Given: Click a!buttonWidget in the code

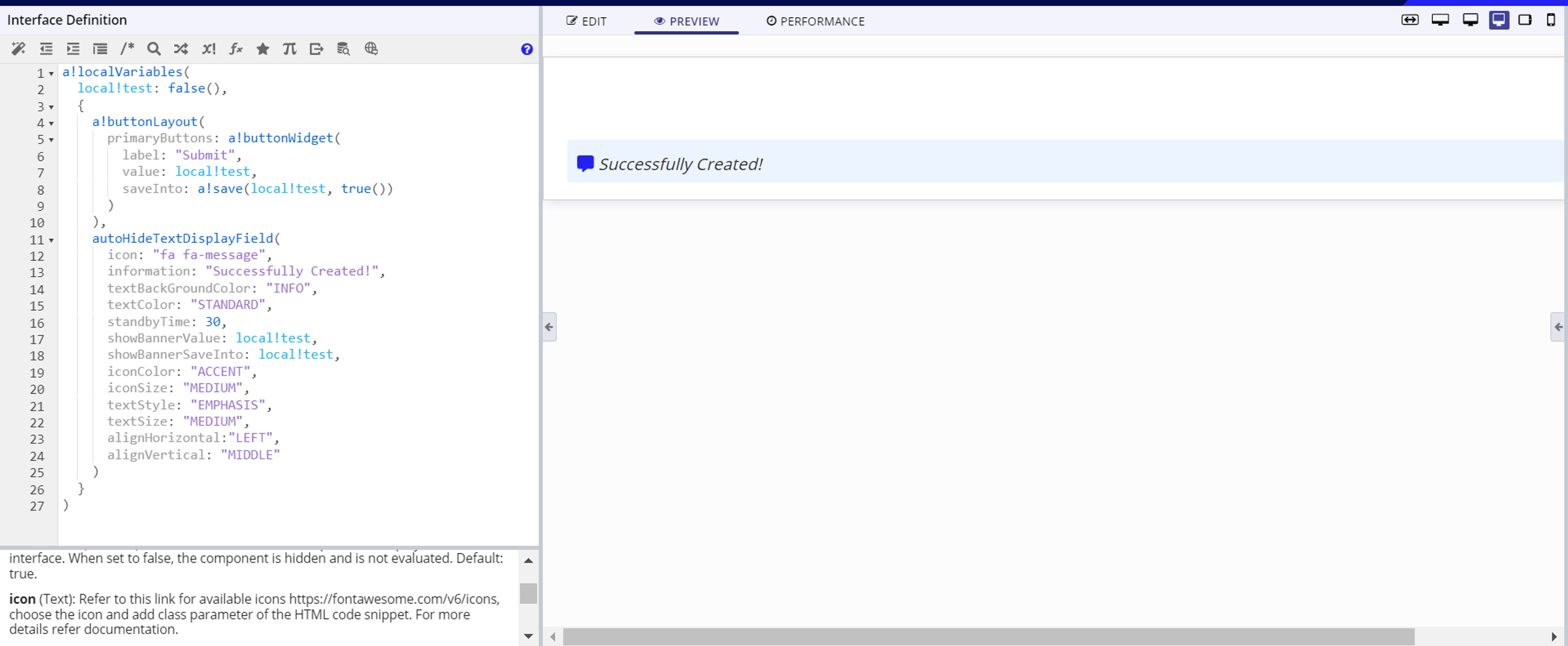Looking at the screenshot, I should (281, 138).
